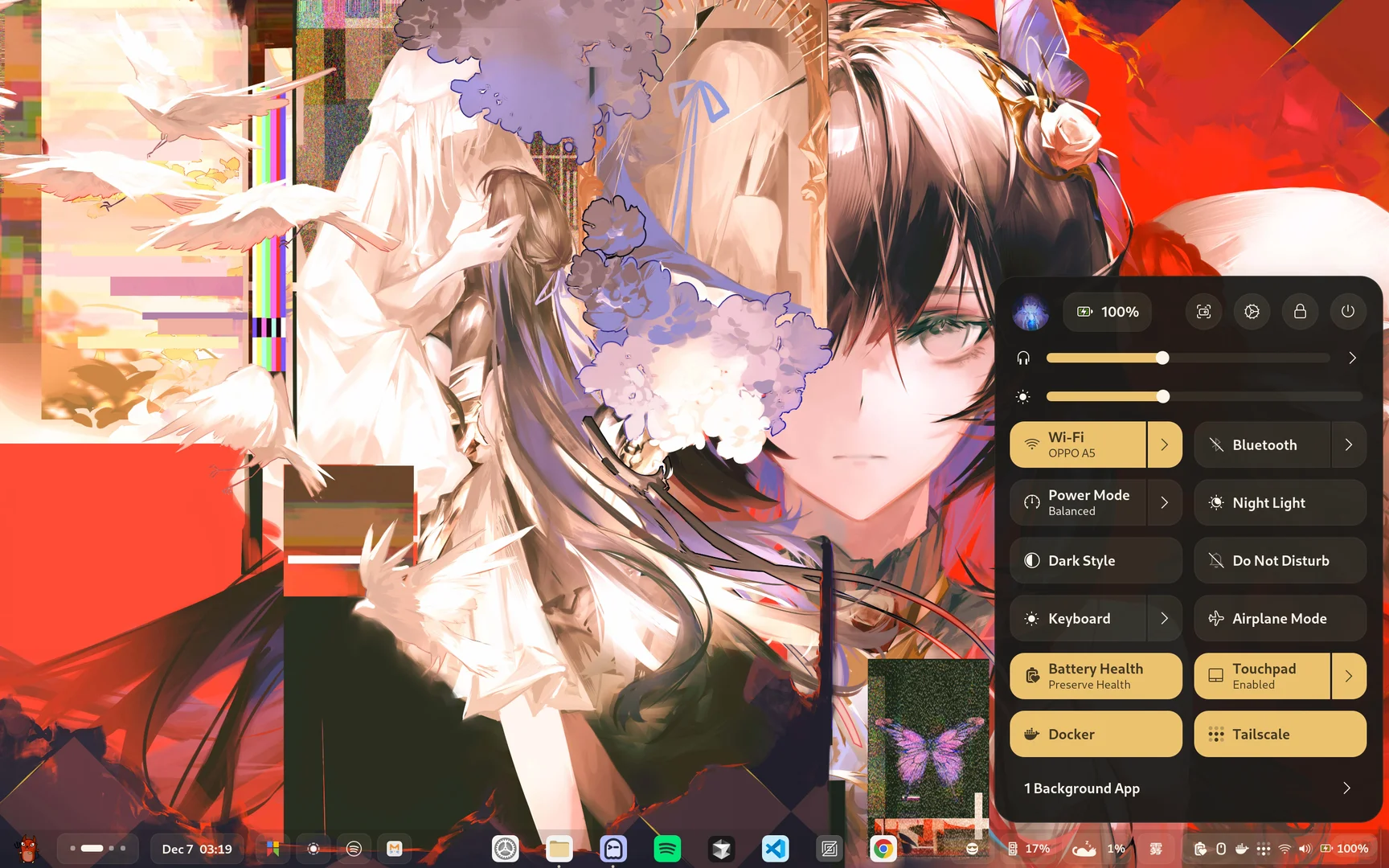Toggle Airplane Mode
Screen dimensions: 1389x868
click(1280, 618)
